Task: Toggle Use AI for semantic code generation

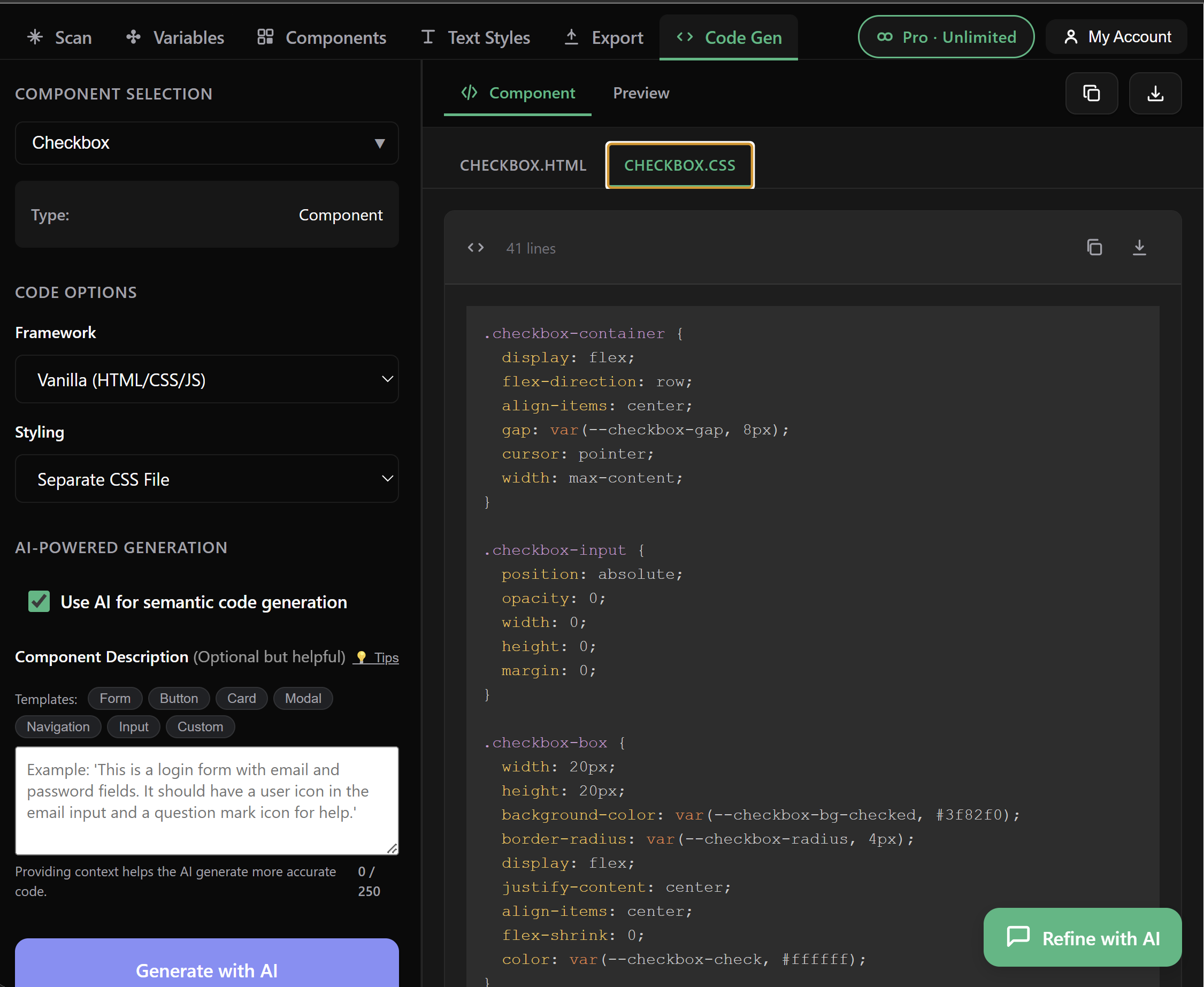Action: pyautogui.click(x=39, y=601)
